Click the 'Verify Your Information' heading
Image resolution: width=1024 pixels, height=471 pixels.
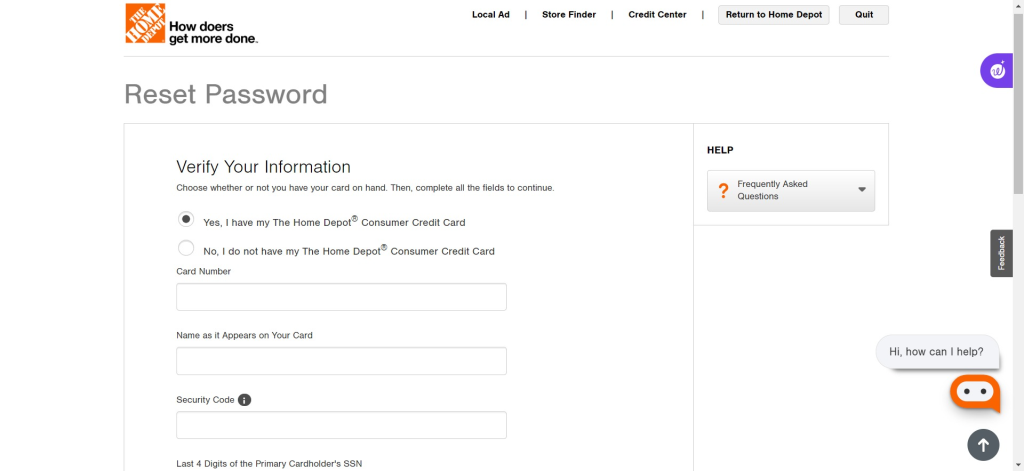tap(263, 167)
